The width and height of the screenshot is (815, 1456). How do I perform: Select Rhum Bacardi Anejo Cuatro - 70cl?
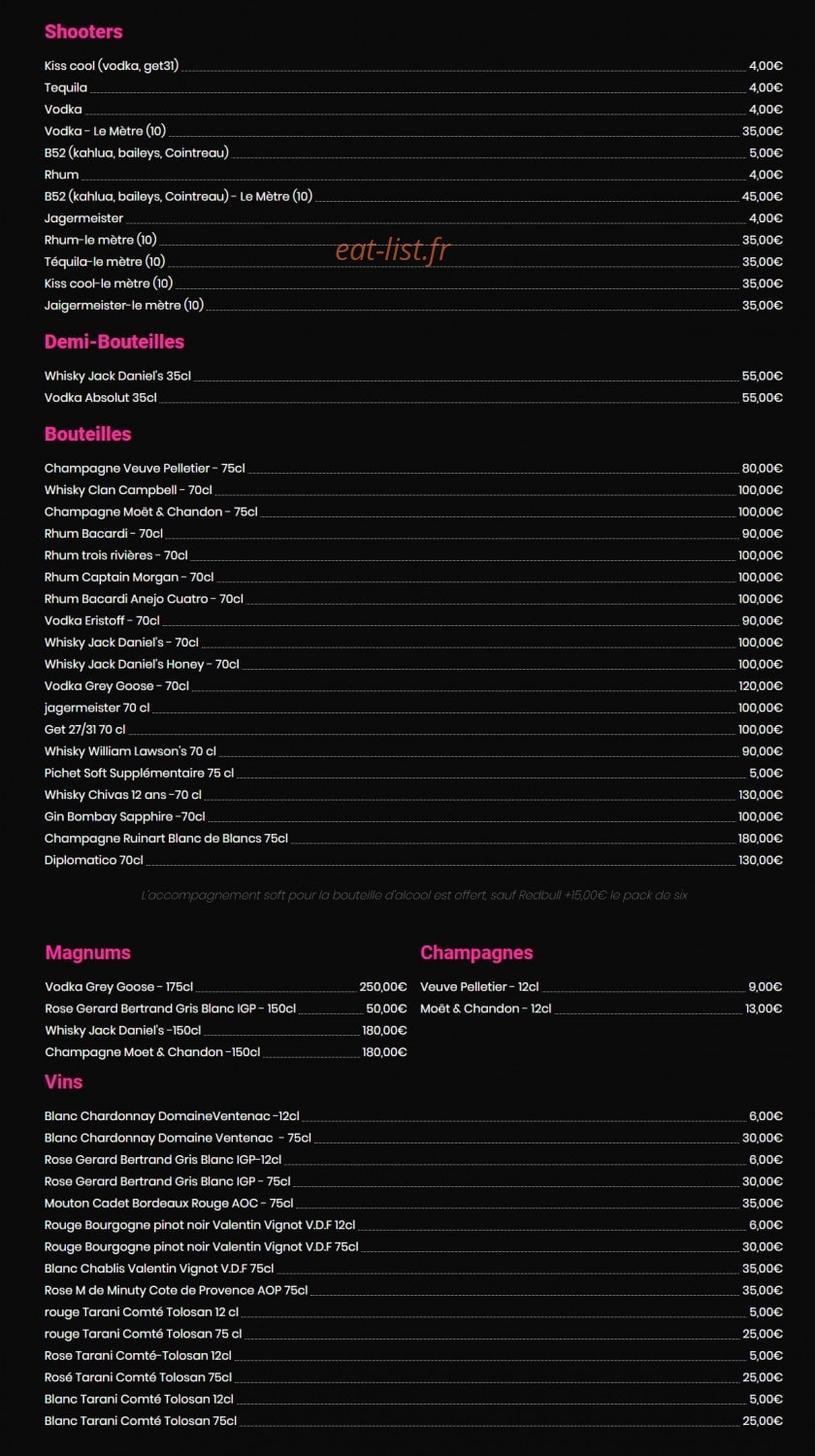click(x=413, y=599)
